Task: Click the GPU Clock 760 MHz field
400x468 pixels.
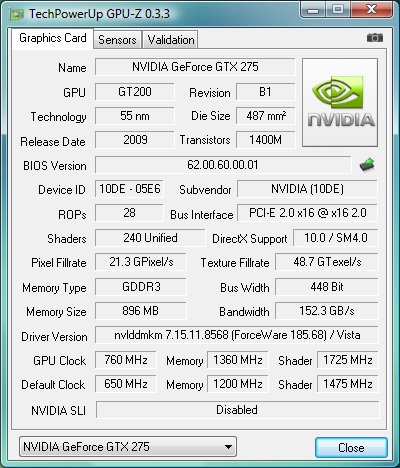Action: 126,360
